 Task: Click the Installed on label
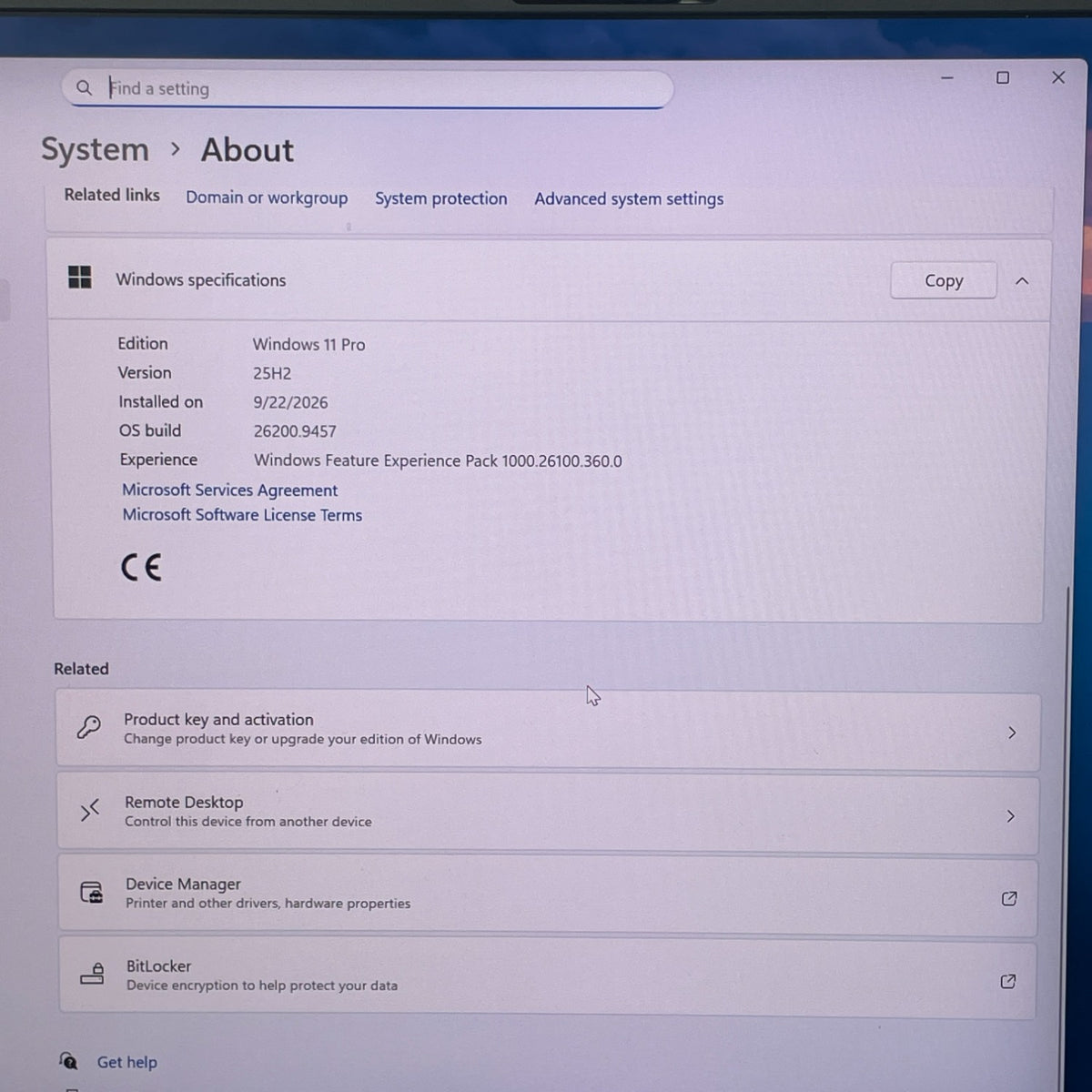pyautogui.click(x=161, y=401)
